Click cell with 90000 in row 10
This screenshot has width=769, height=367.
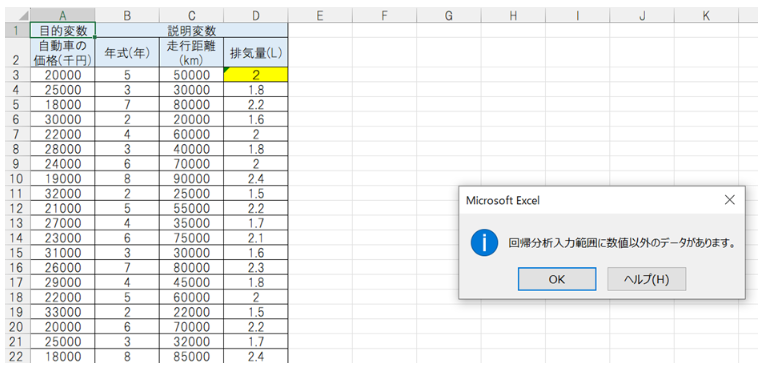[x=191, y=179]
